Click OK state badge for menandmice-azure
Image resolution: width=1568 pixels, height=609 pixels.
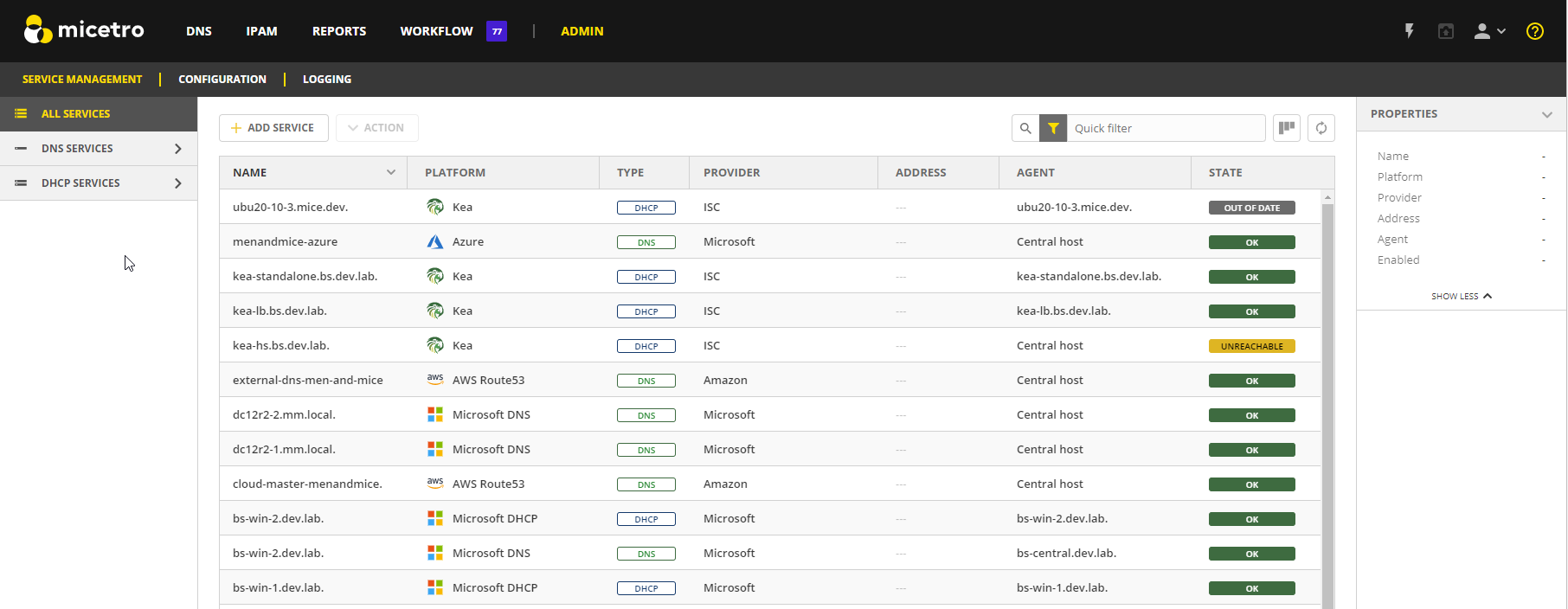pos(1252,242)
